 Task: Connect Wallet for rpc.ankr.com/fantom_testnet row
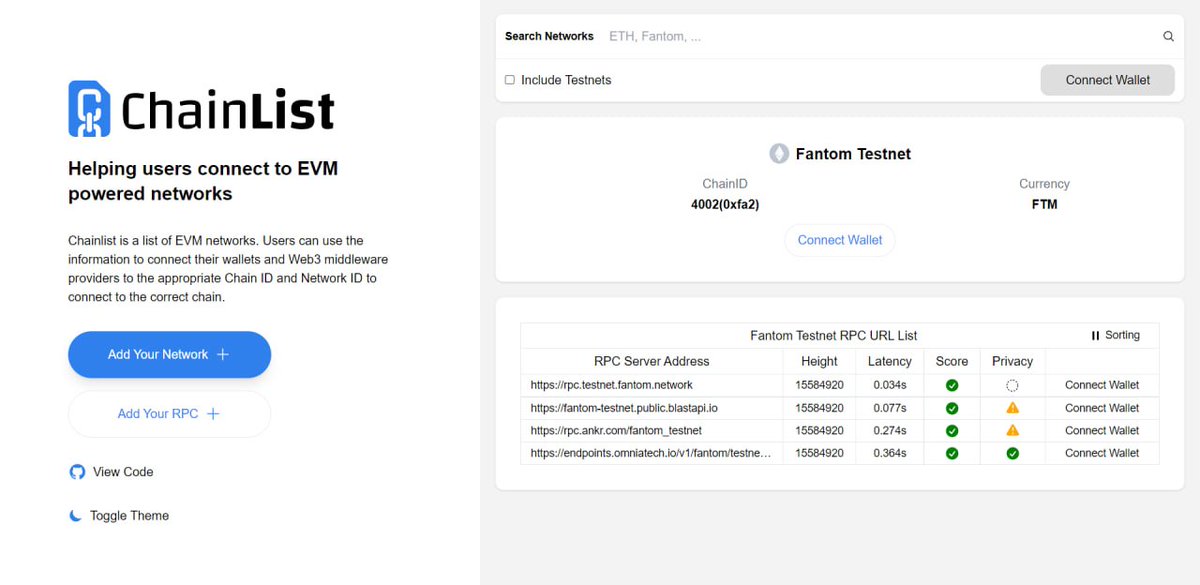tap(1102, 431)
